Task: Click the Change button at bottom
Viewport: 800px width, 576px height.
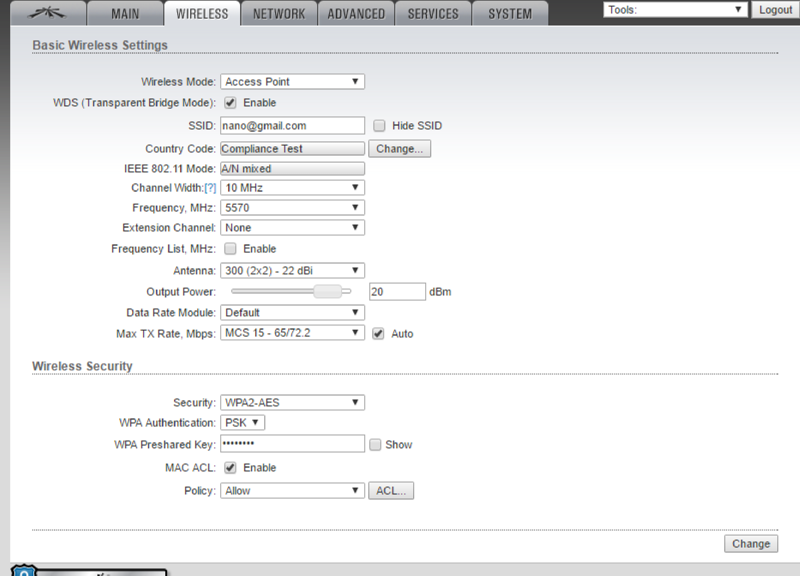Action: [751, 544]
